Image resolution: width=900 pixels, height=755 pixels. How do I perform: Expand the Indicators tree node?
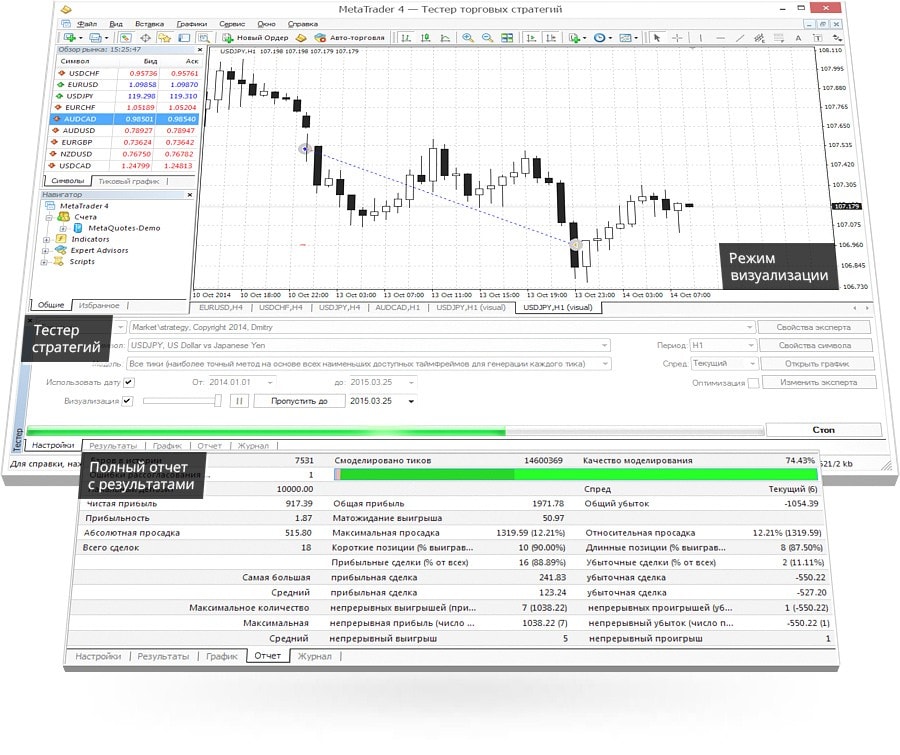click(47, 239)
